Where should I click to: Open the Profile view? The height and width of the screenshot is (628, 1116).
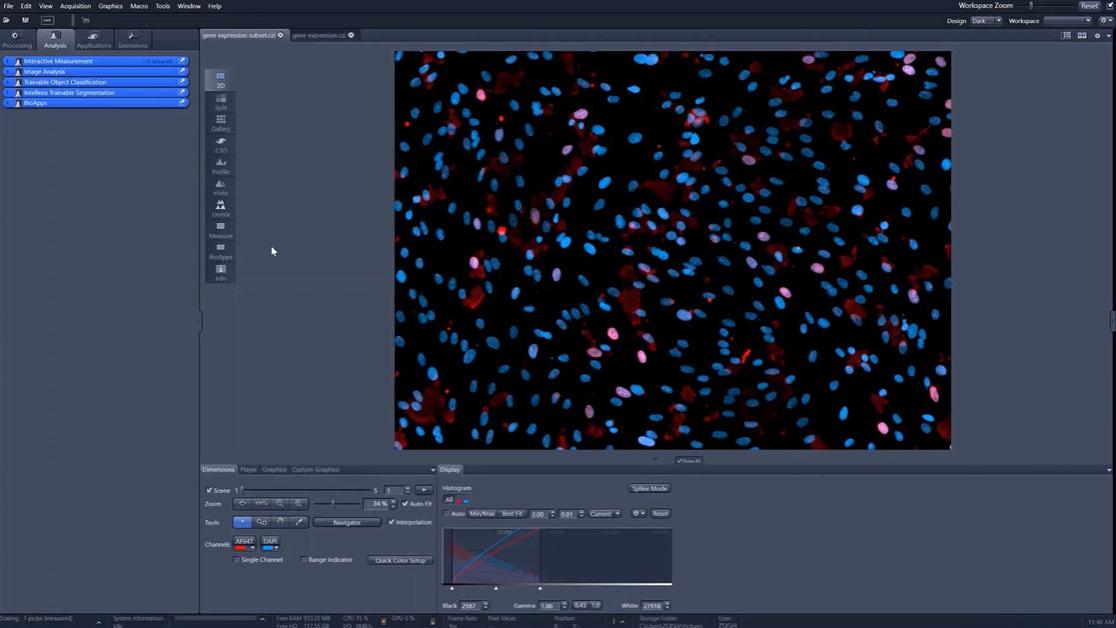coord(221,165)
